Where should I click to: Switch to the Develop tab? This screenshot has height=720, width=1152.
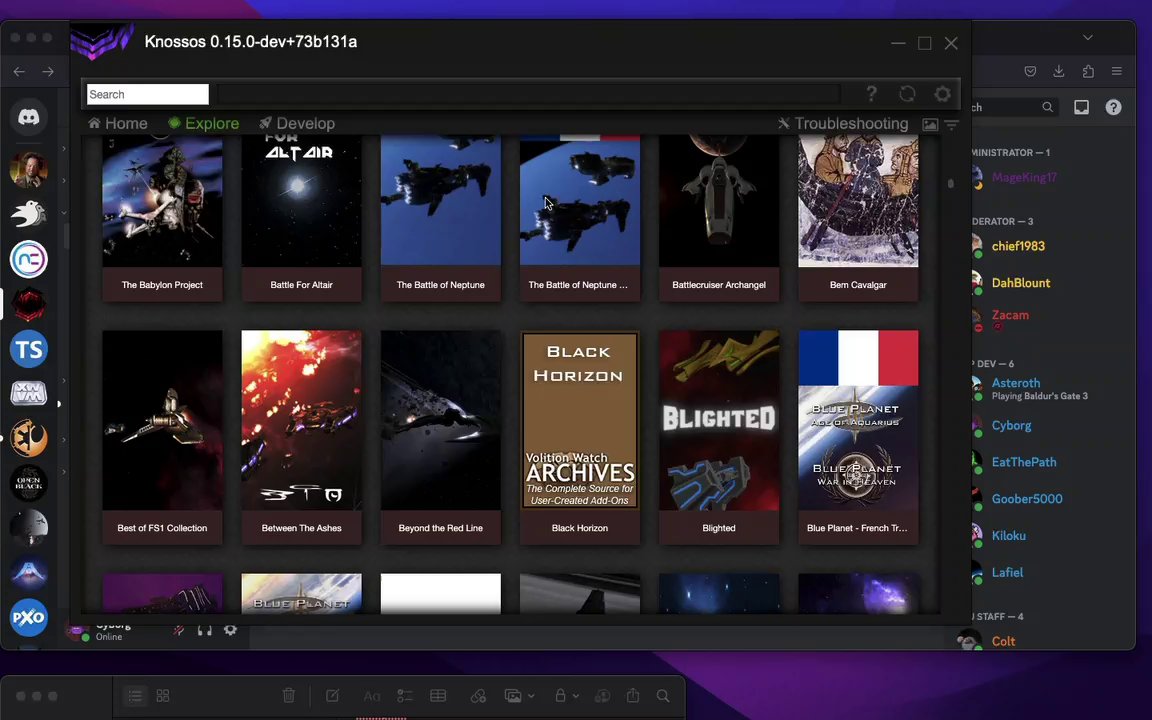point(297,123)
